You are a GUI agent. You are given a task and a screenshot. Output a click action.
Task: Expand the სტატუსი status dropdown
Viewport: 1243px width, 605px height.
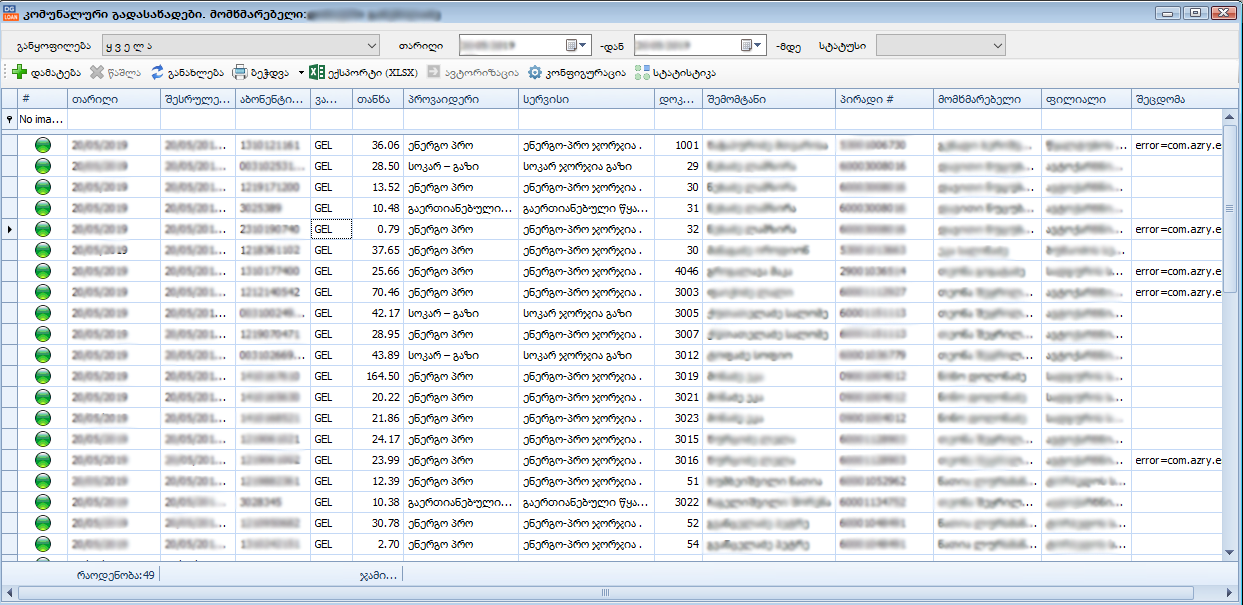[997, 45]
